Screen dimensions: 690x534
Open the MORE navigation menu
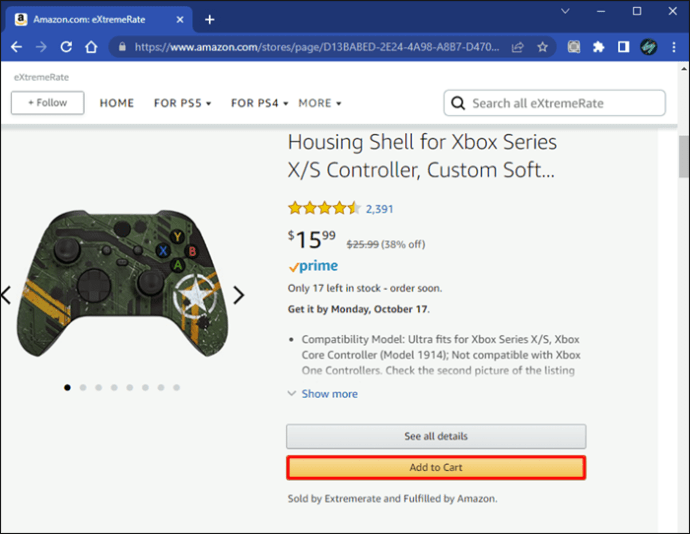click(x=319, y=103)
